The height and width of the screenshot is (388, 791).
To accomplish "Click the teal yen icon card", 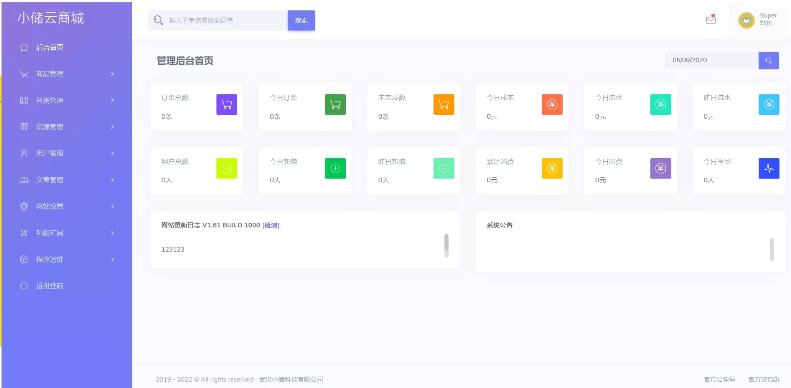I will pos(660,104).
